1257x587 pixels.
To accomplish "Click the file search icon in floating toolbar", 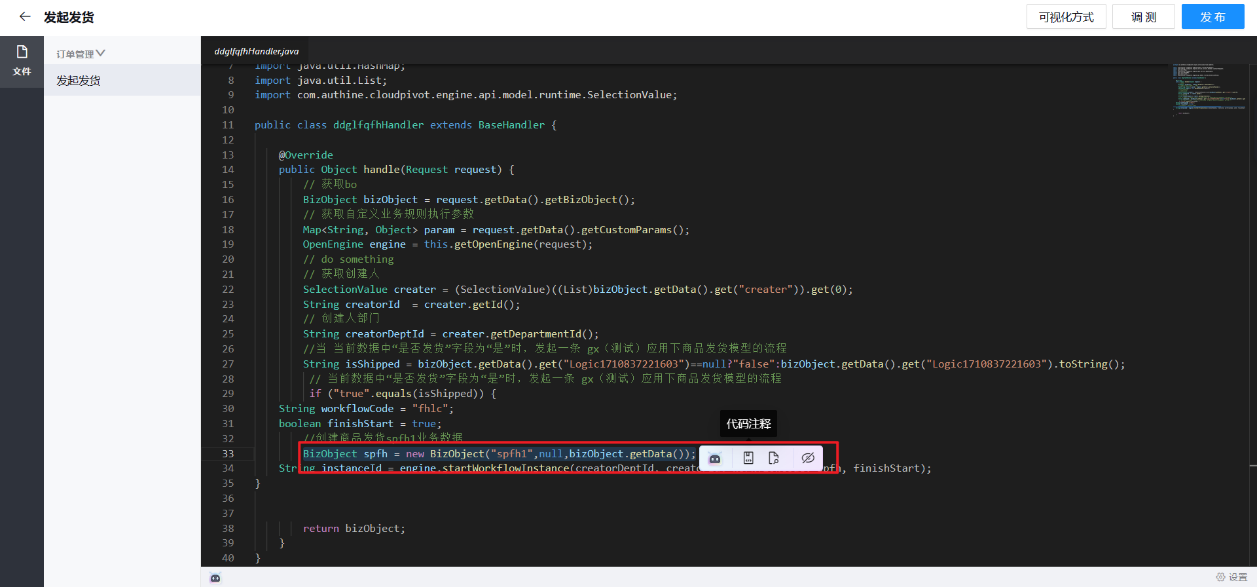I will (x=774, y=458).
